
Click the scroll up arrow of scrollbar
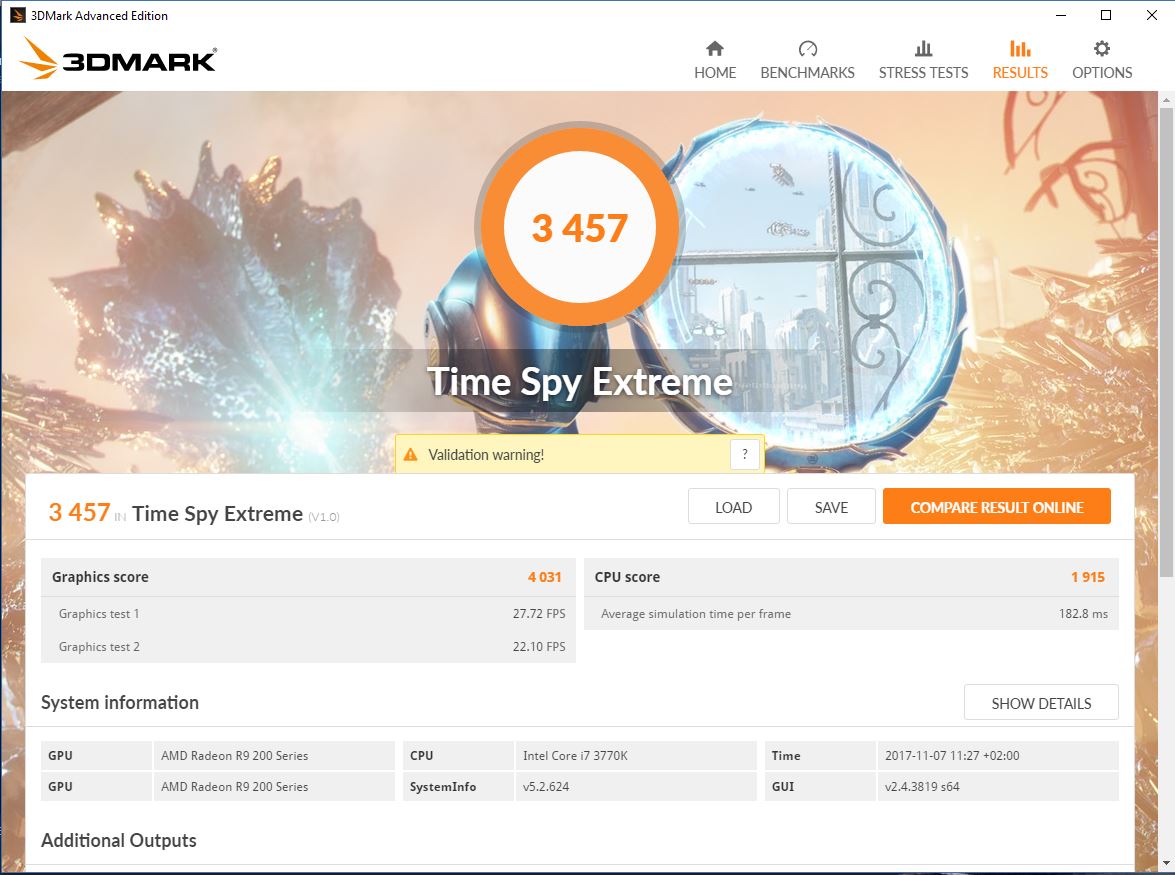pyautogui.click(x=1166, y=99)
